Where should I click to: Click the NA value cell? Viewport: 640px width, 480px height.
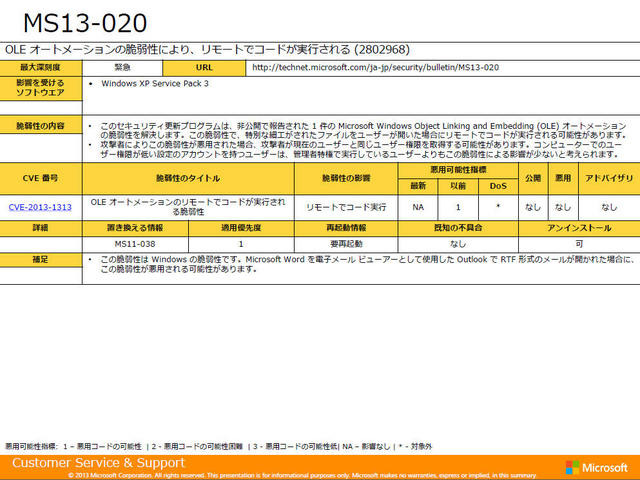point(418,207)
